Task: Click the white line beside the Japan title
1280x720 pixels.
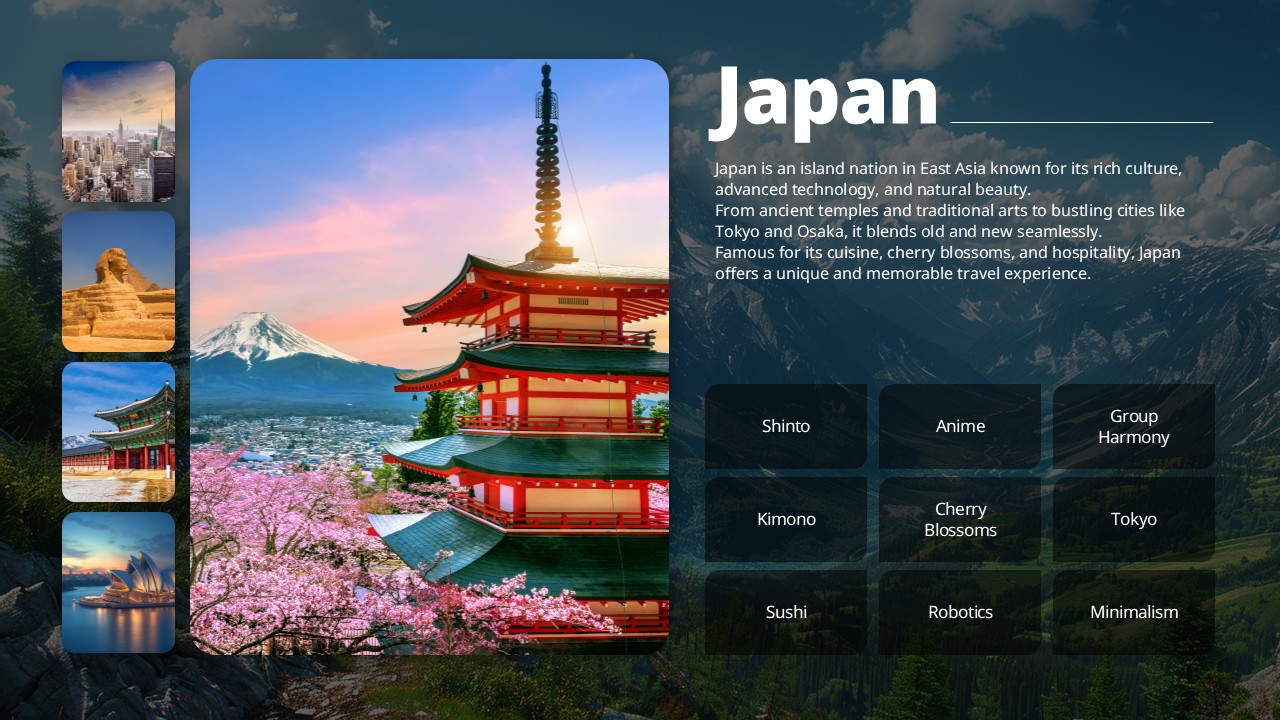Action: [1080, 122]
